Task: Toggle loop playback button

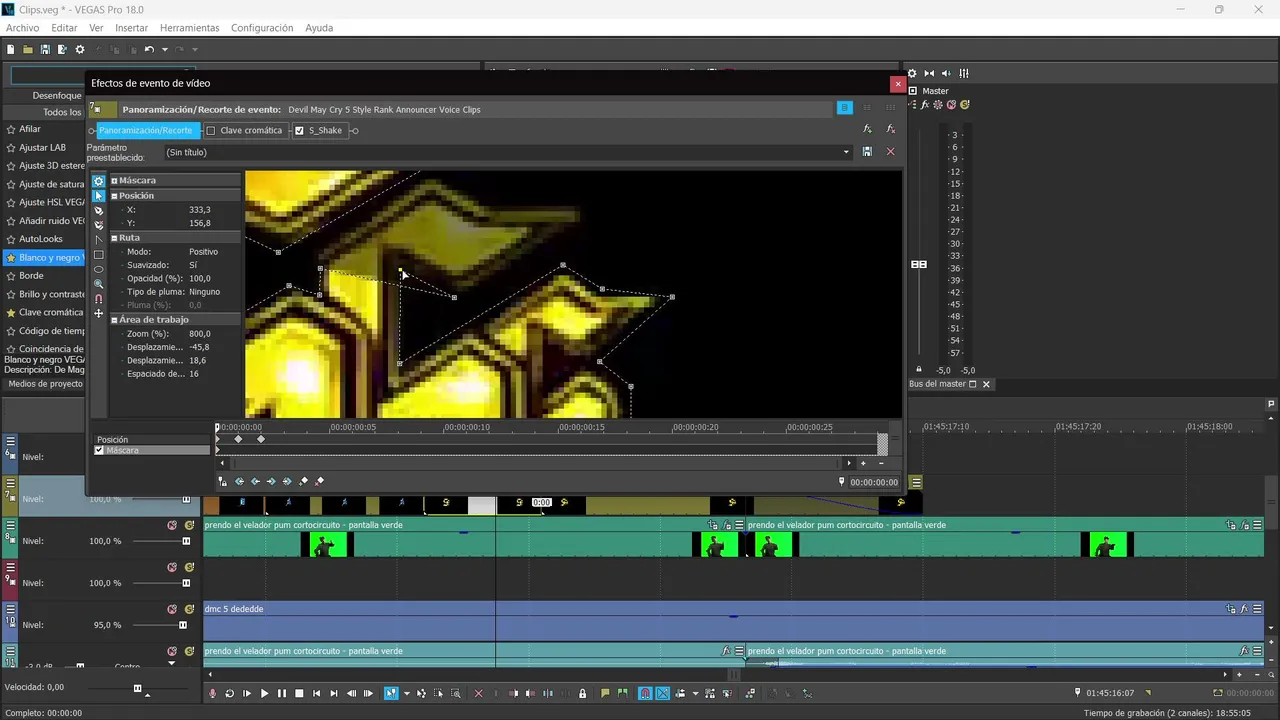Action: [229, 693]
